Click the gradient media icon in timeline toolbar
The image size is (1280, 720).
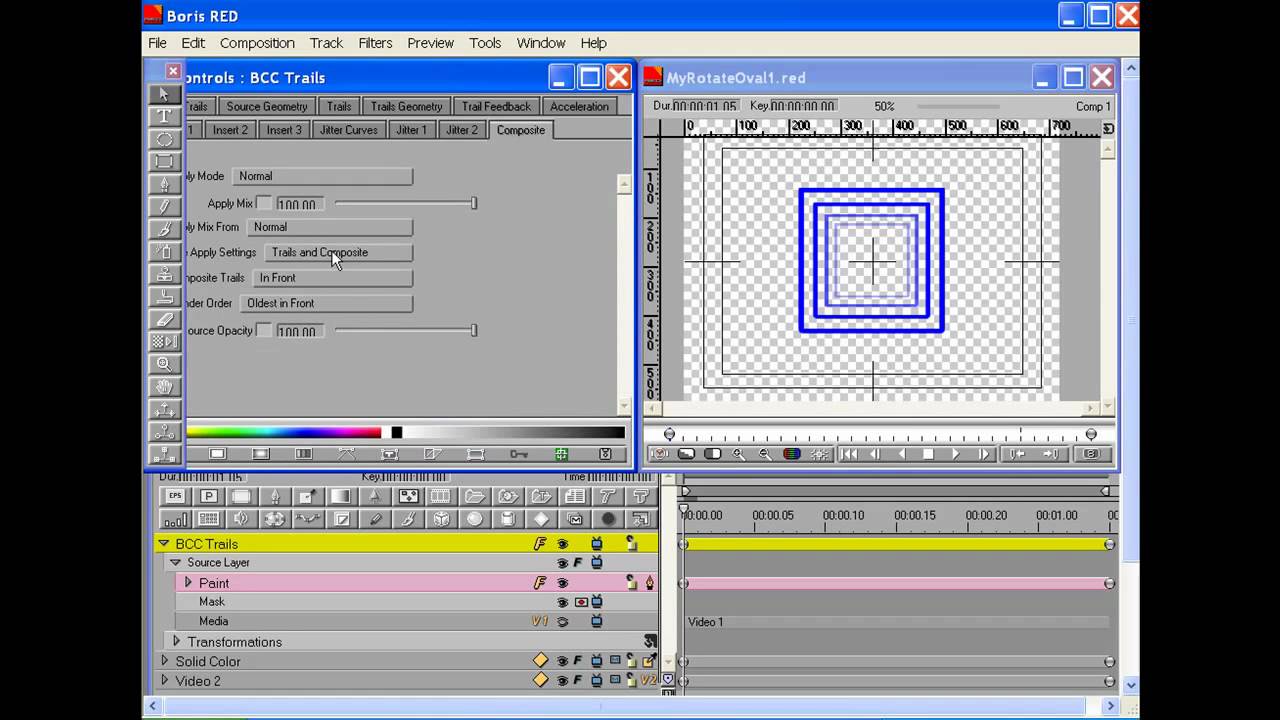341,496
